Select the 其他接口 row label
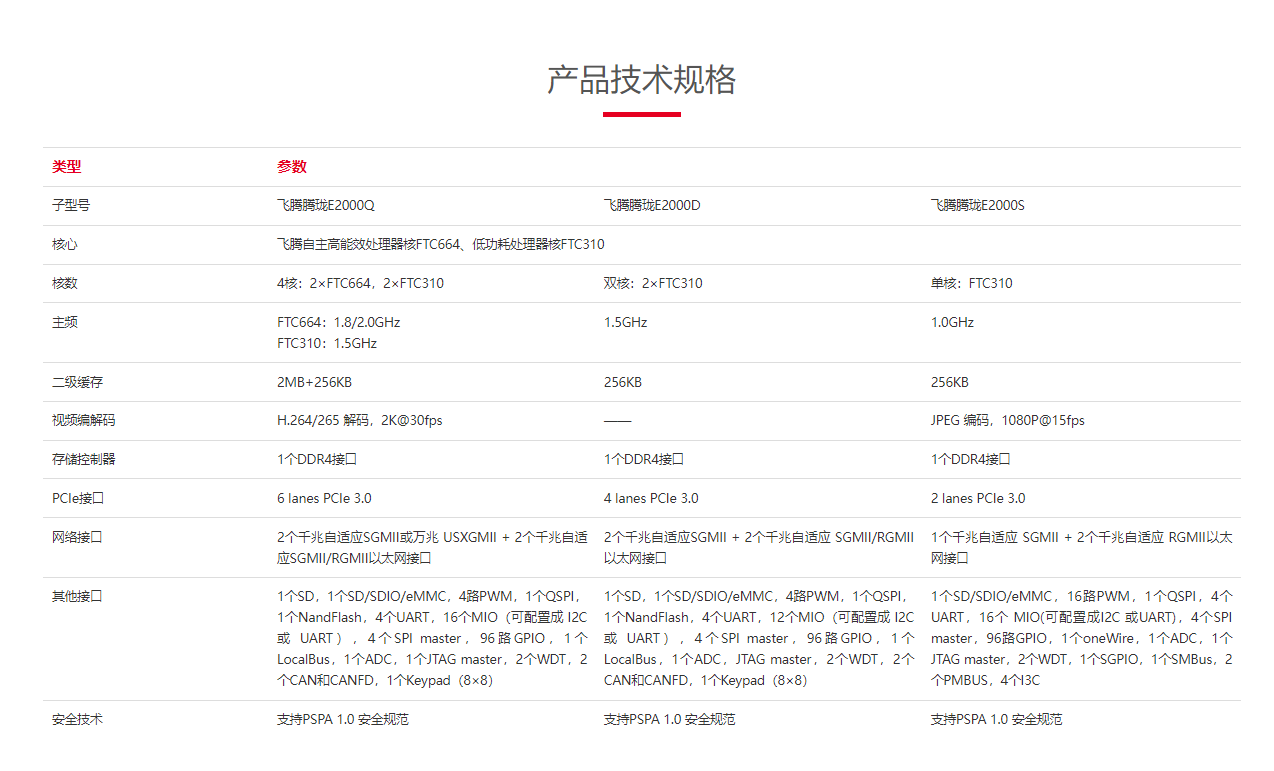1274x771 pixels. tap(77, 597)
